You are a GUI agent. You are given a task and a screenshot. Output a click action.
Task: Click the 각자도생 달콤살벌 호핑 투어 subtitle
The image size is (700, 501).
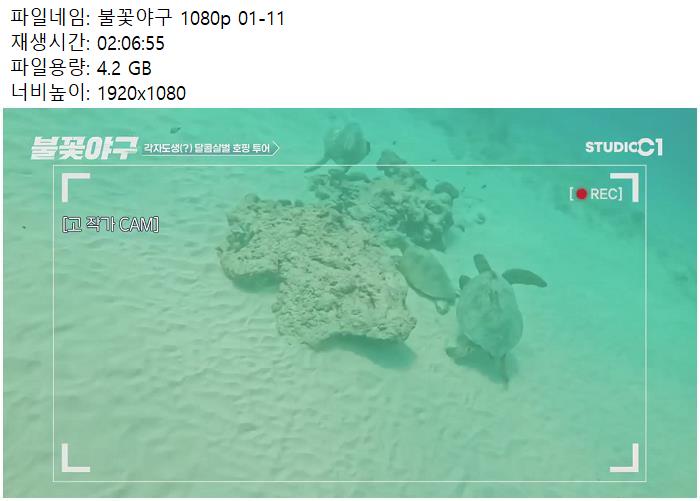(207, 148)
